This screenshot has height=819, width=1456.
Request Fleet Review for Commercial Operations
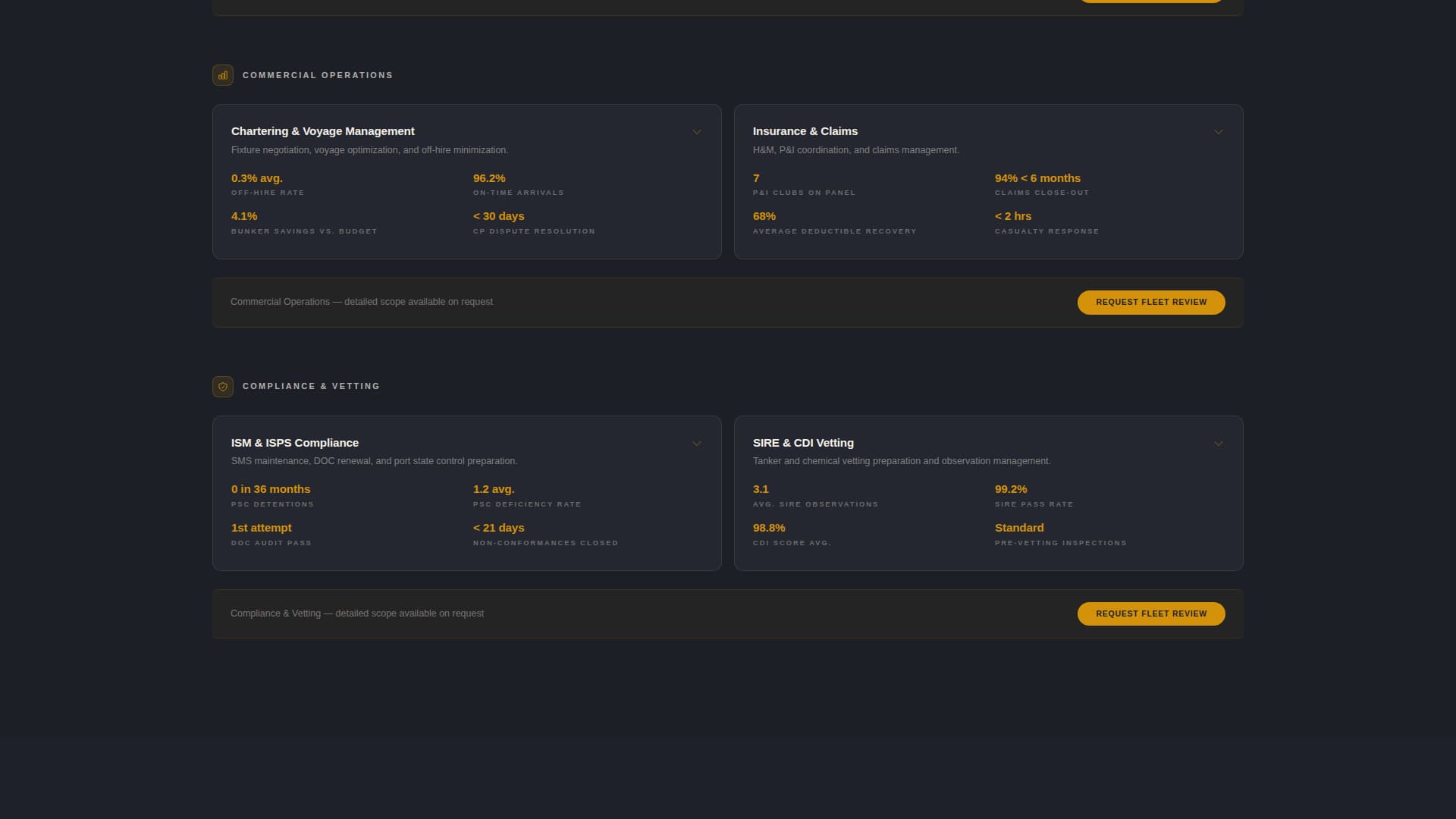click(x=1150, y=302)
